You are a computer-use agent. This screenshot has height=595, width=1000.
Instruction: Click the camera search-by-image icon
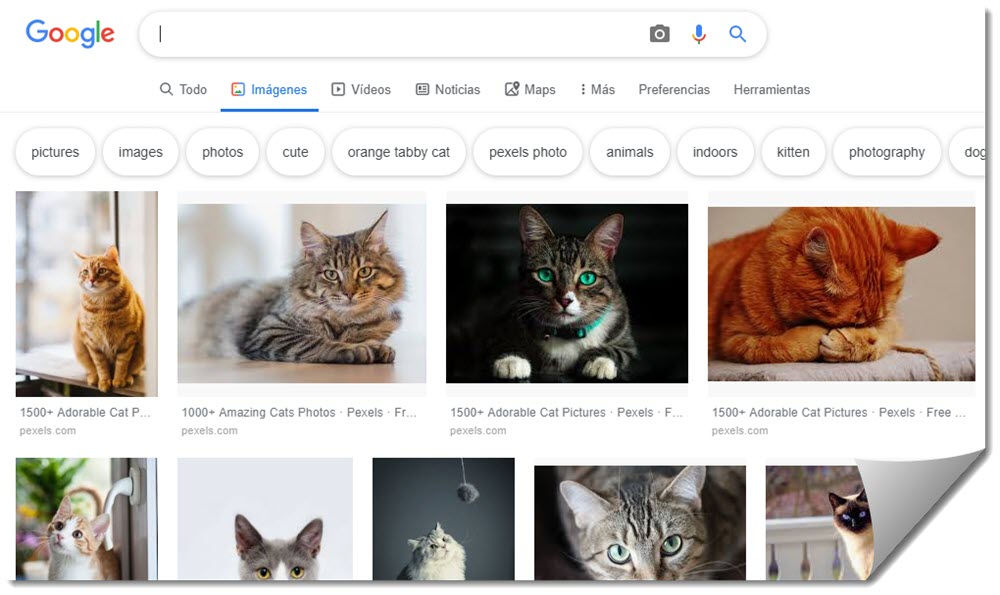click(659, 34)
